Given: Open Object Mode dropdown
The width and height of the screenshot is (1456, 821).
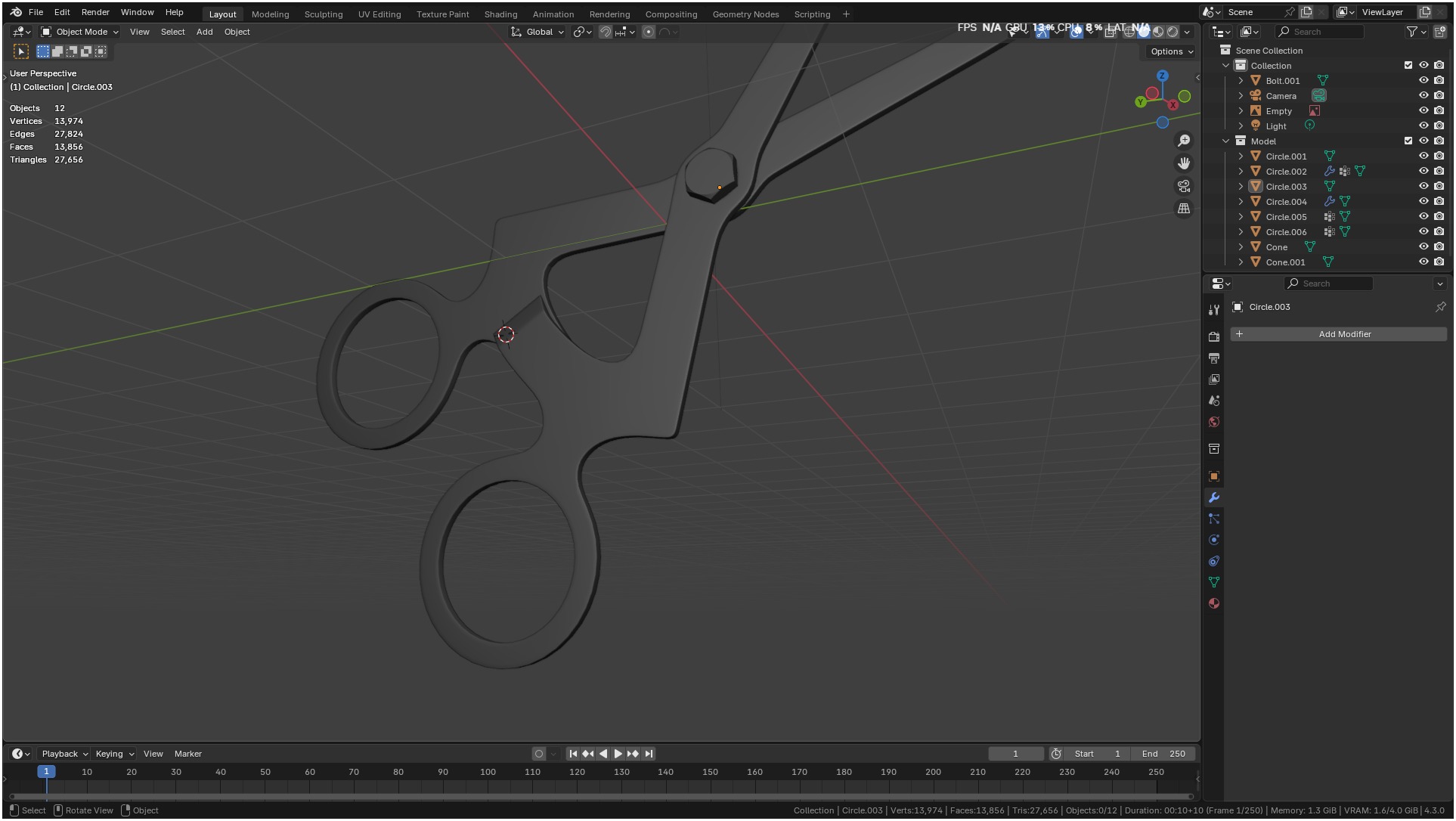Looking at the screenshot, I should coord(79,32).
